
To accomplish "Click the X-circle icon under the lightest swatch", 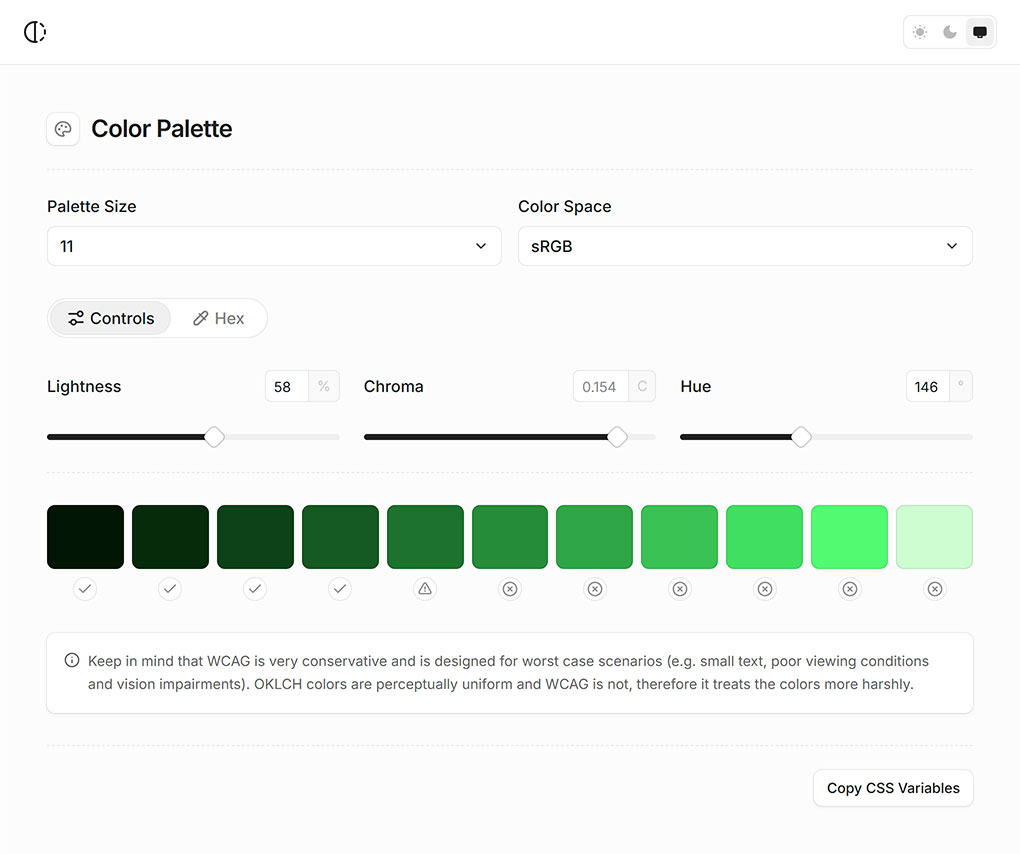I will click(x=934, y=589).
